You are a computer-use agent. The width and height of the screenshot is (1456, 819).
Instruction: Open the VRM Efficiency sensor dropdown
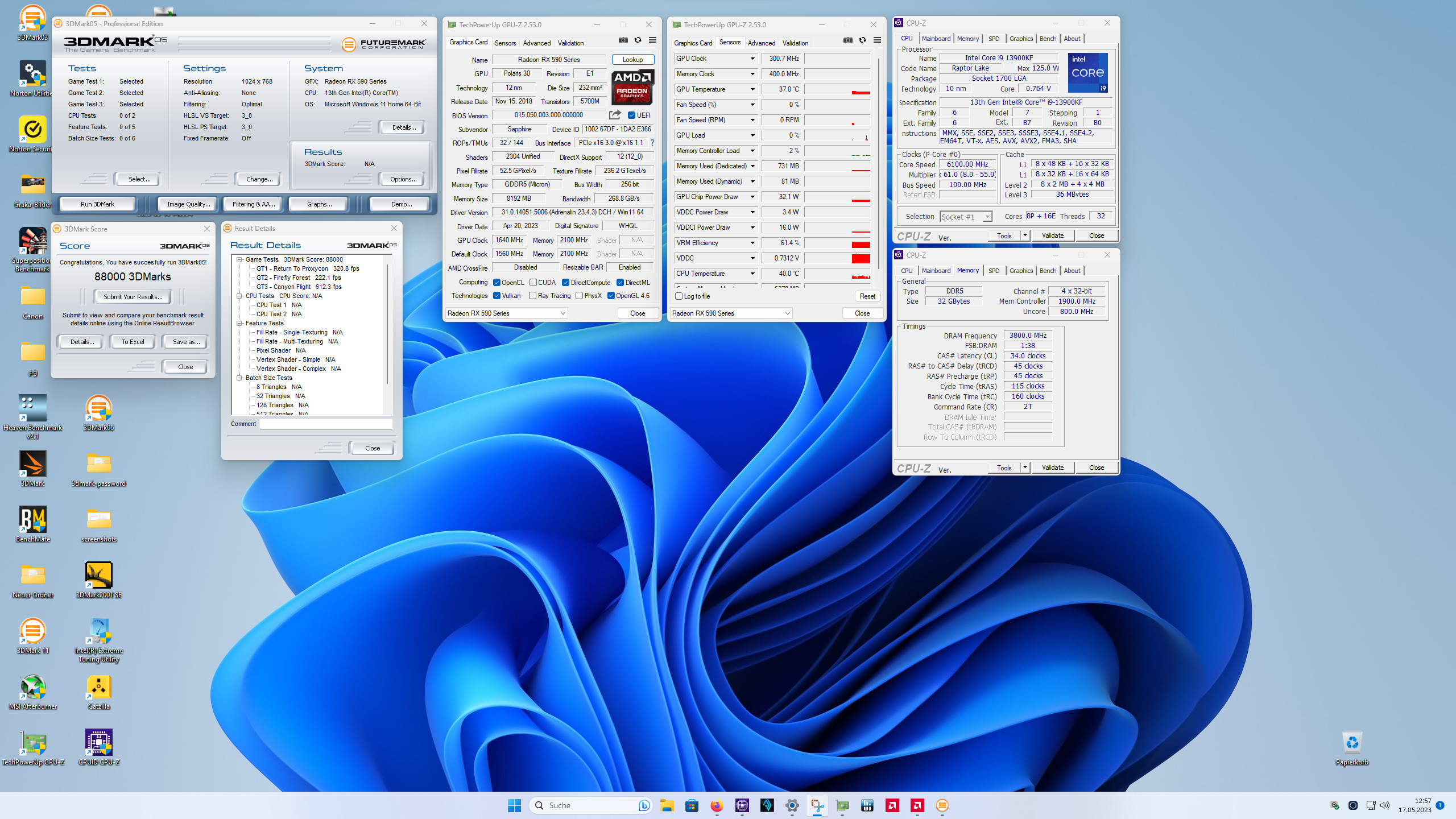pyautogui.click(x=752, y=243)
